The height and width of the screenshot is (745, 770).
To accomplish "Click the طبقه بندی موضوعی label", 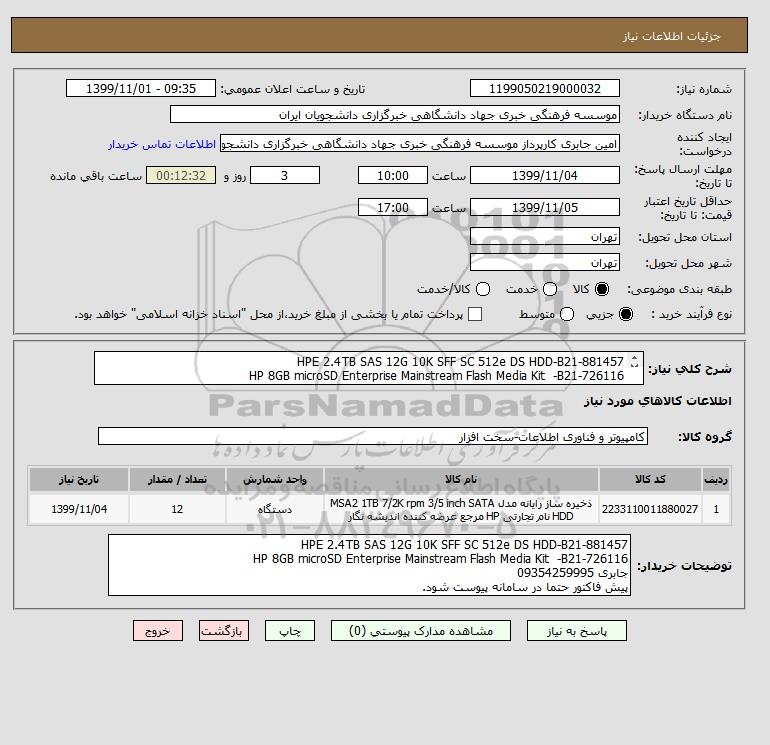I will (679, 290).
